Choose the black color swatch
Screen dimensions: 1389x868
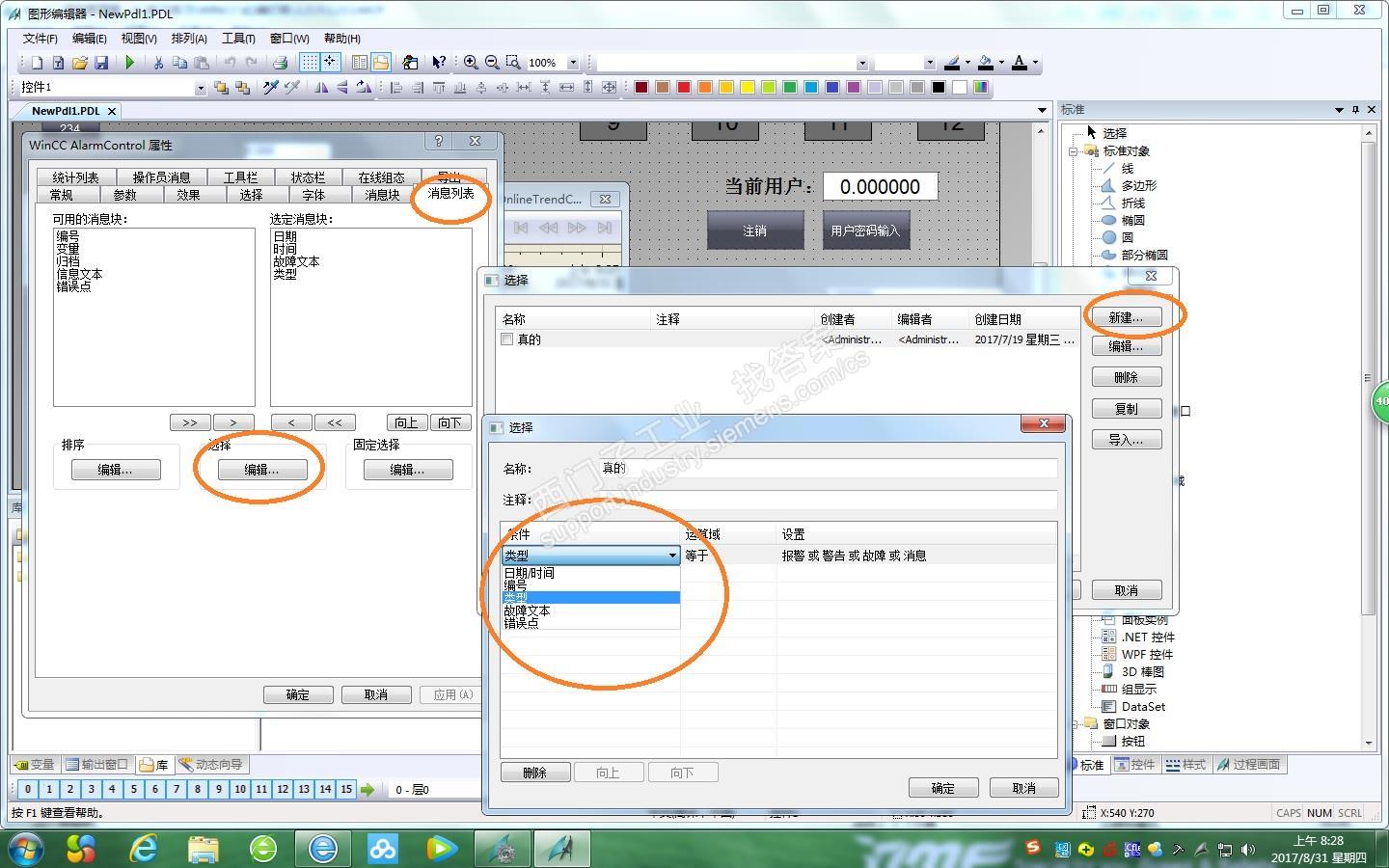(x=939, y=87)
